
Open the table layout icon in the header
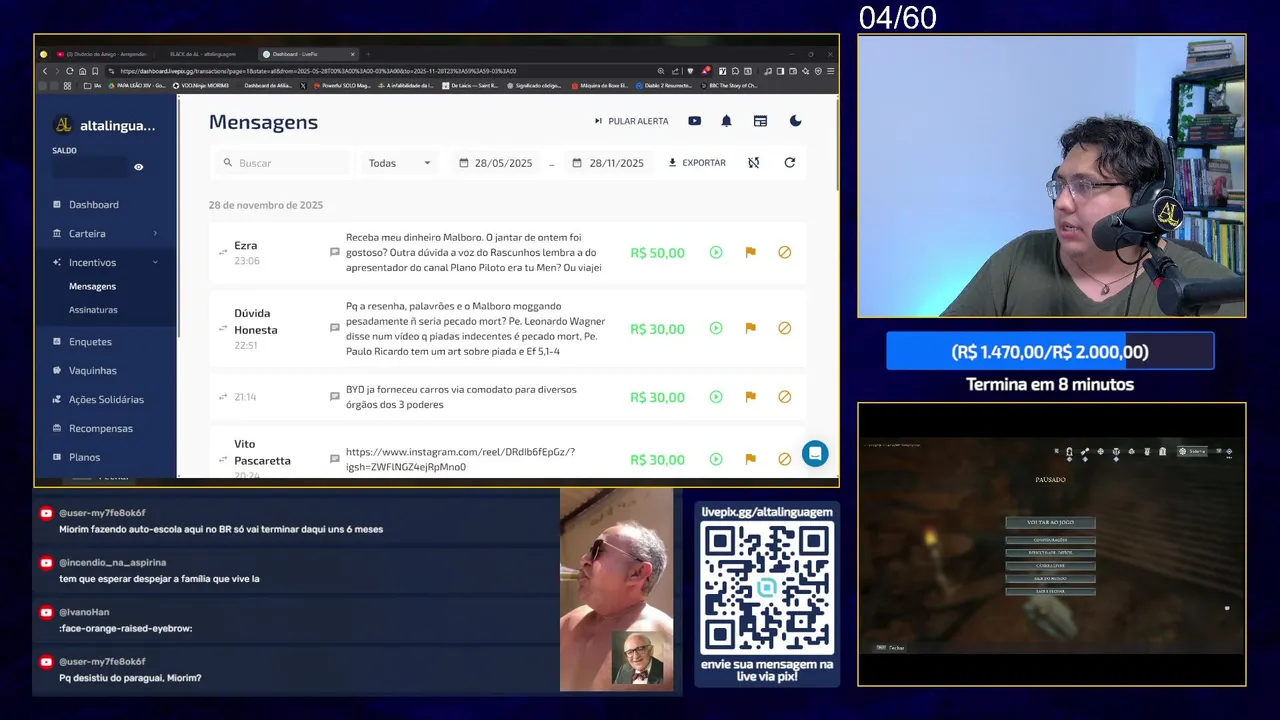(x=760, y=121)
